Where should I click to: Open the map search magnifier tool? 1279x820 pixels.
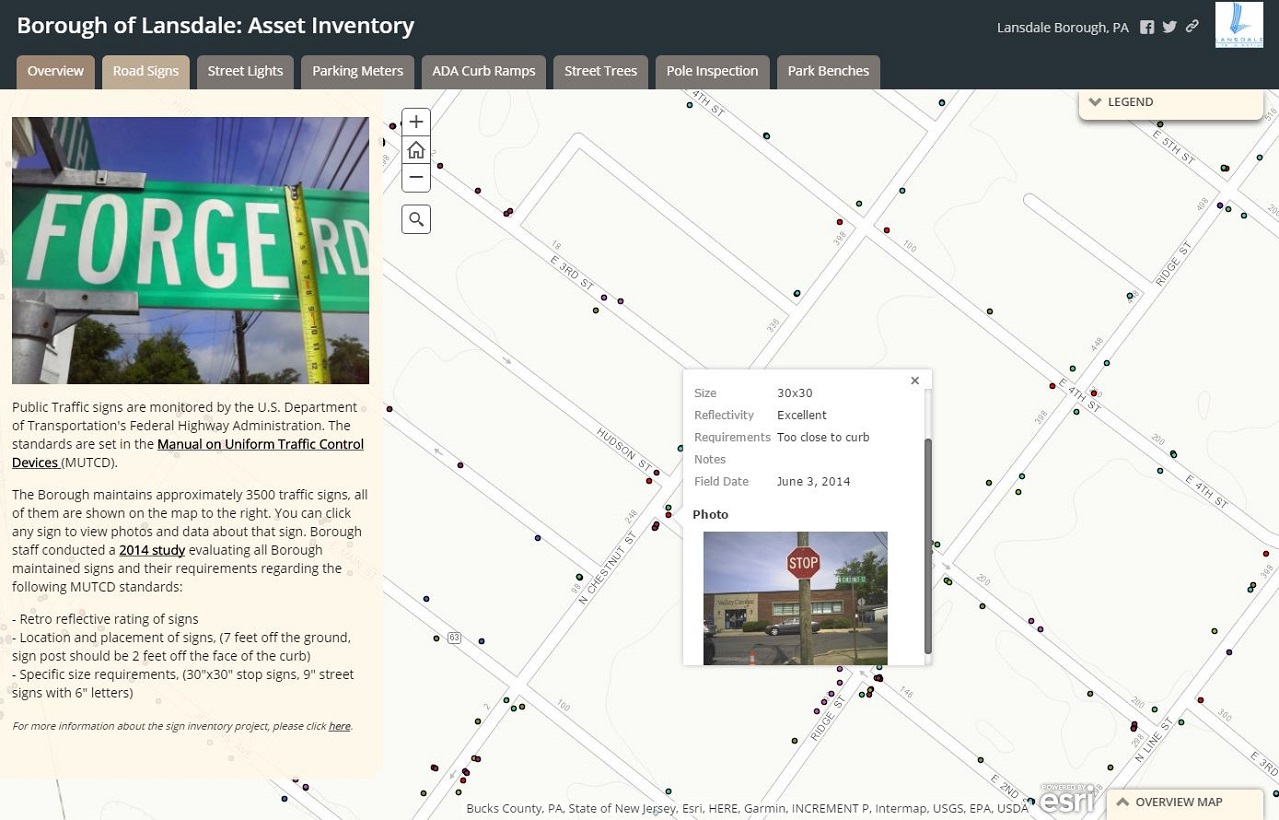[415, 218]
